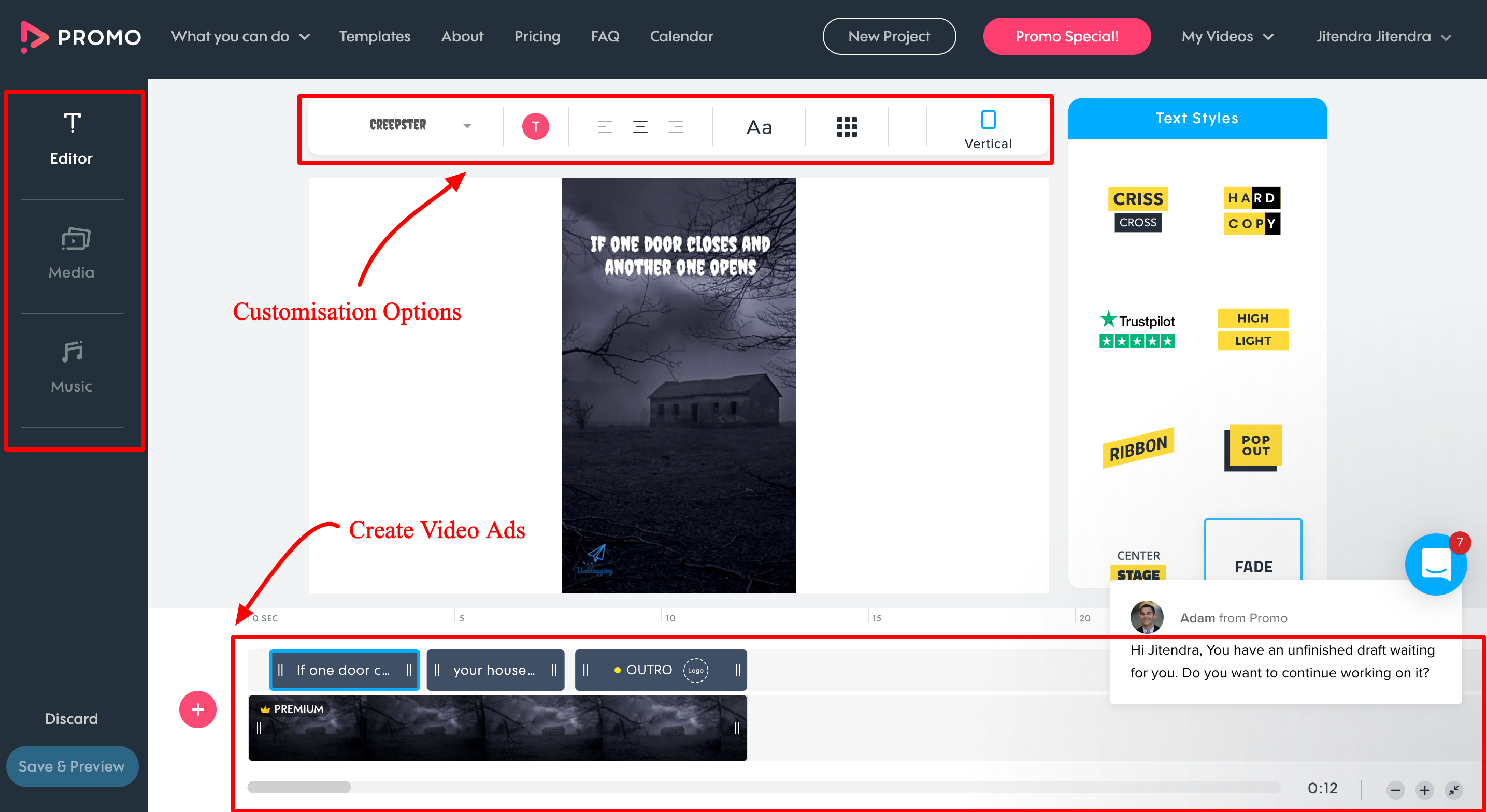Click the pink text color T icon
This screenshot has height=812, width=1487.
click(535, 126)
